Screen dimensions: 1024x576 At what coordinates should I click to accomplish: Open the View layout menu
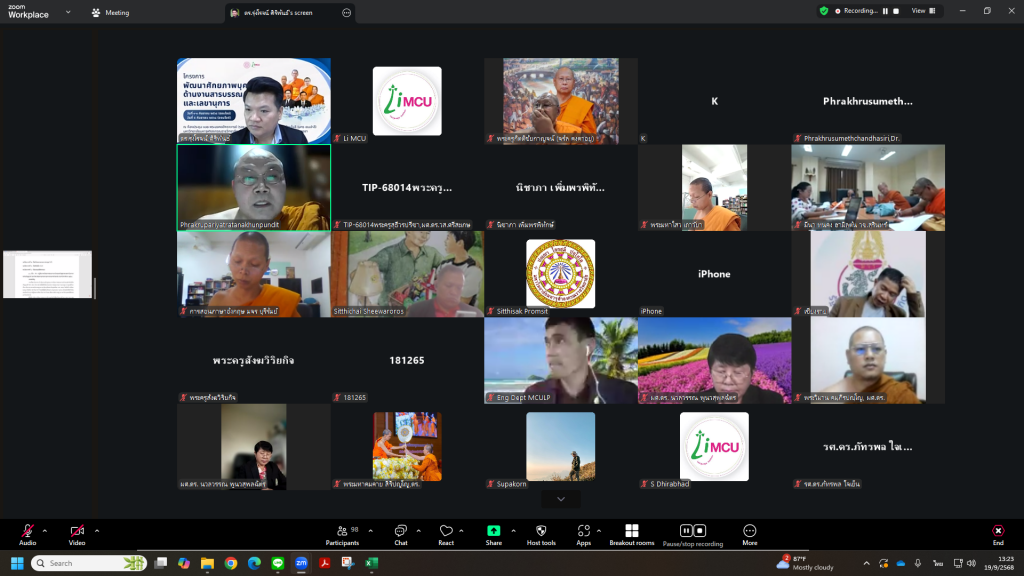[923, 11]
